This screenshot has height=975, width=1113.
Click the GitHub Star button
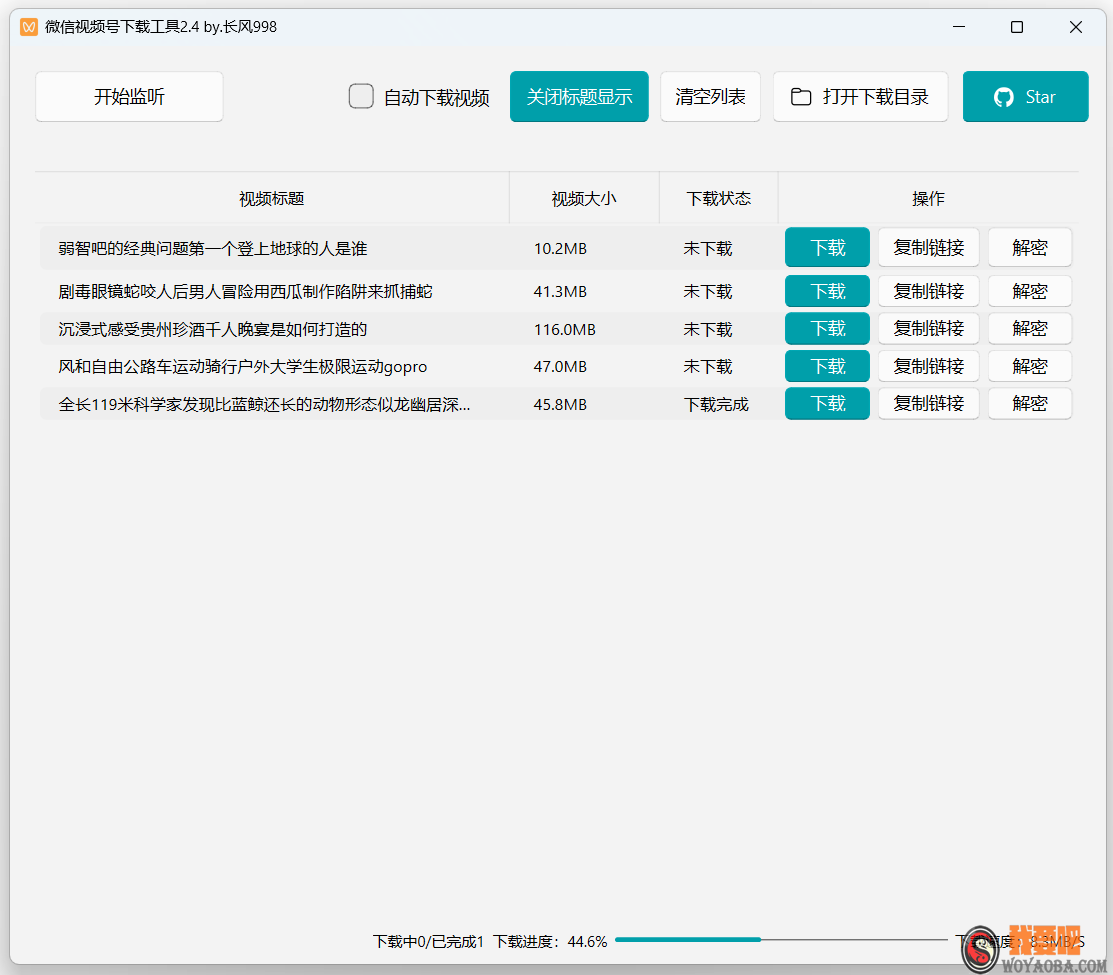[x=1025, y=97]
